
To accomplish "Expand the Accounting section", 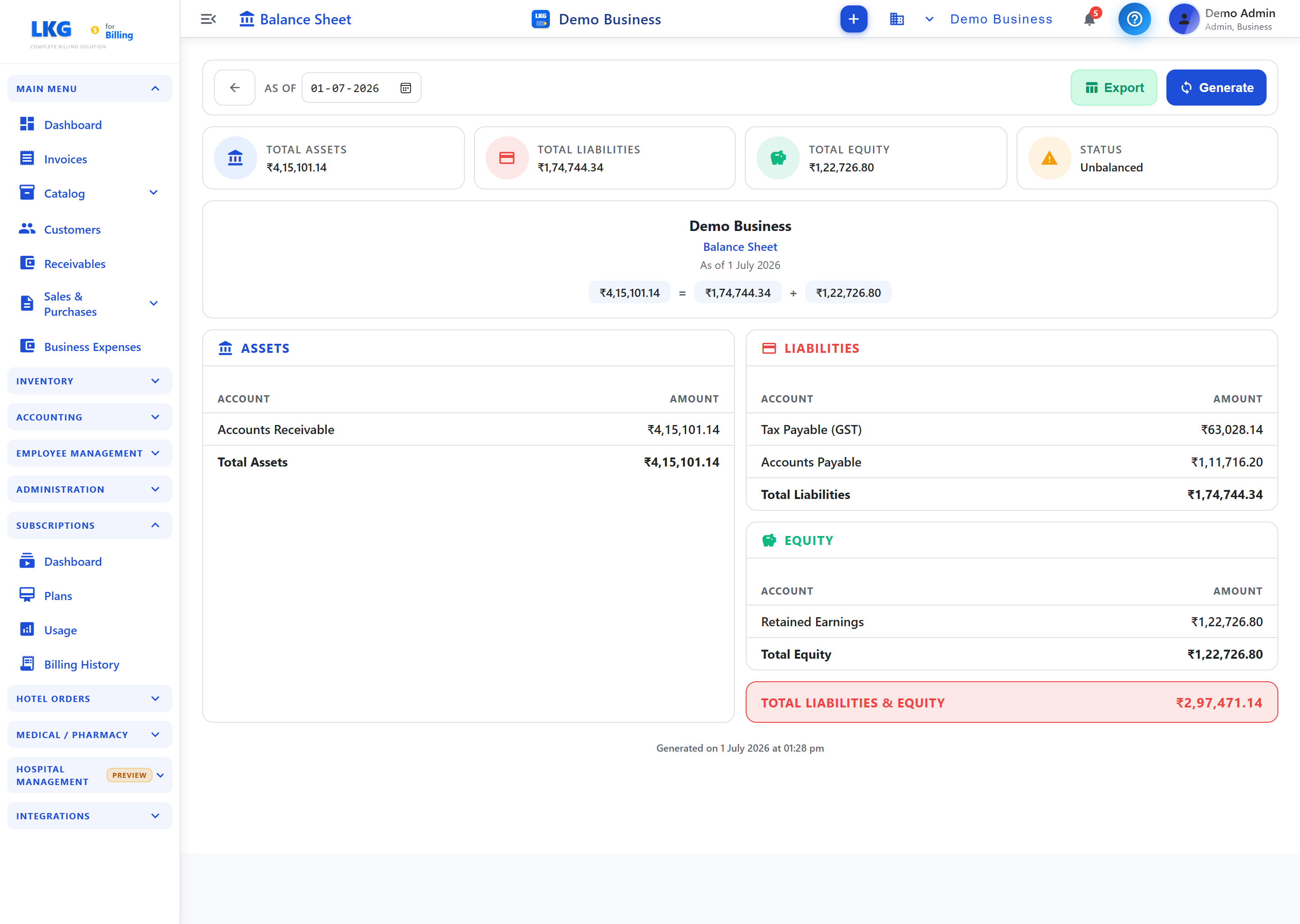I will tap(89, 417).
